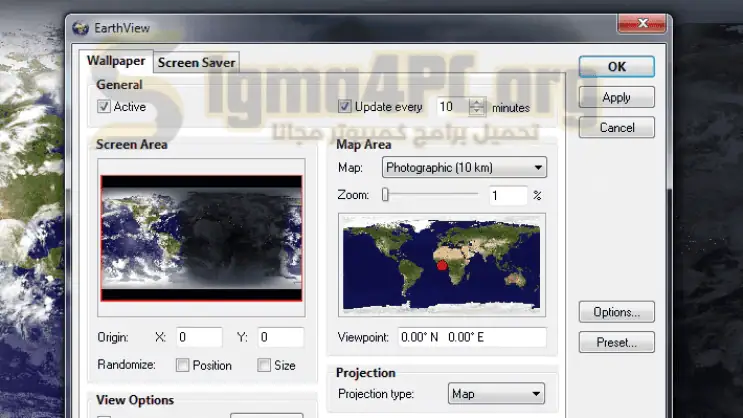Click the red viewpoint marker on map
The height and width of the screenshot is (418, 743).
pos(442,265)
